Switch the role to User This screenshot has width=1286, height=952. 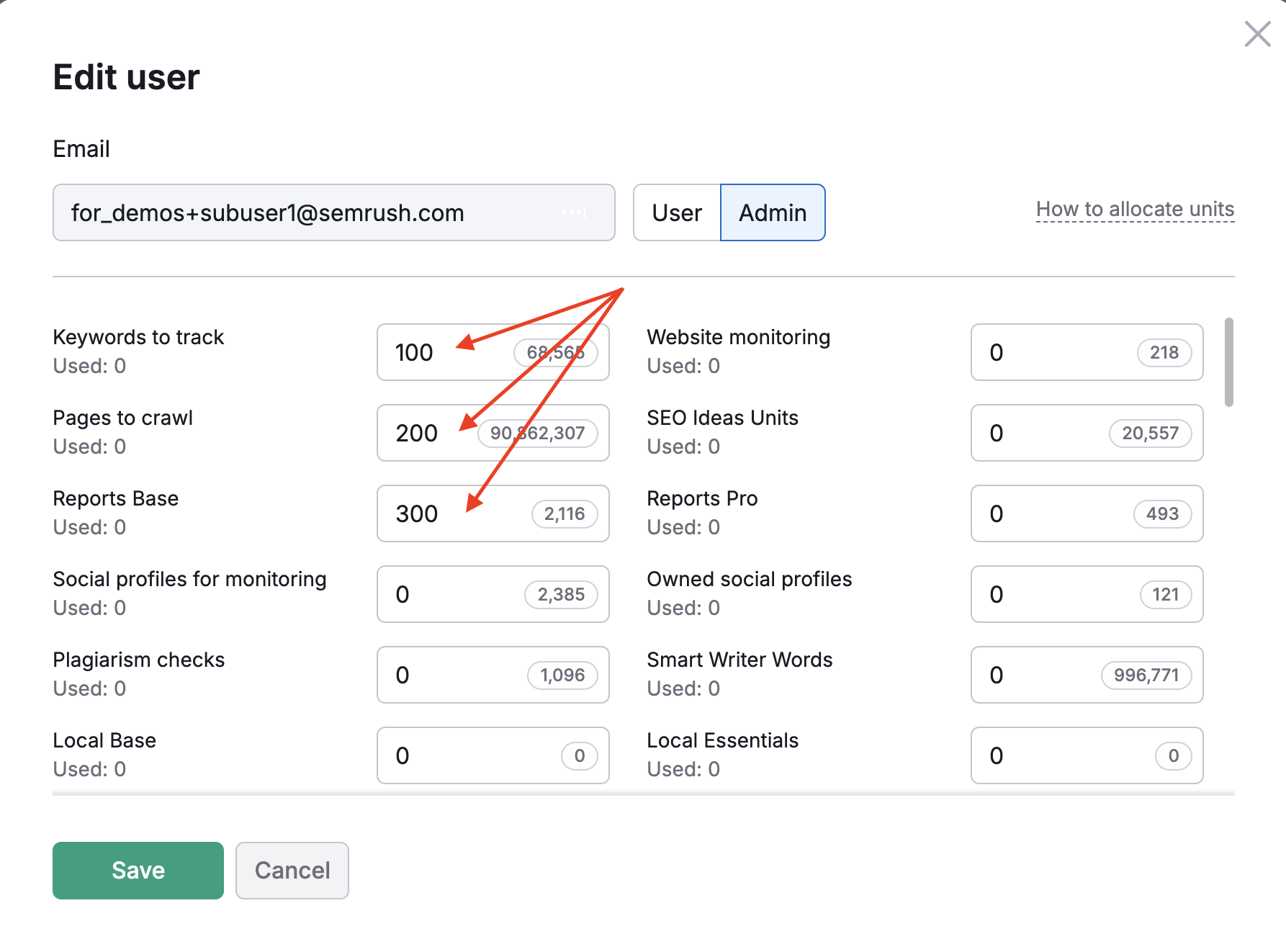[675, 212]
